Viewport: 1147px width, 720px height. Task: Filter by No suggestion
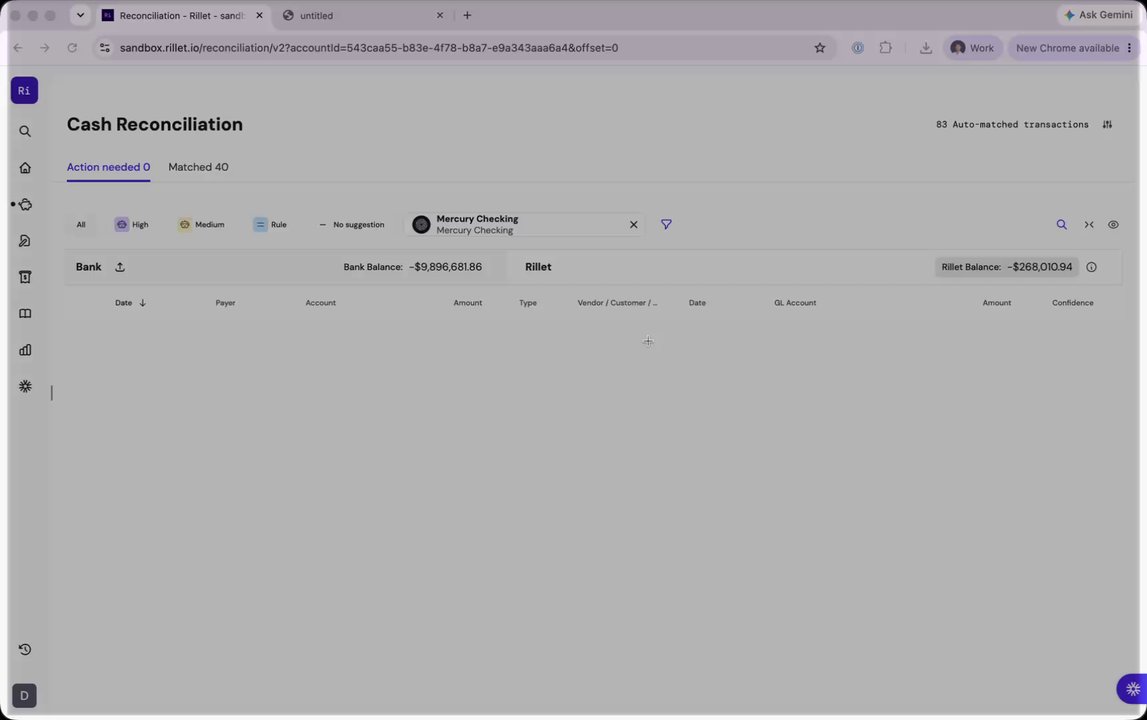tap(352, 225)
